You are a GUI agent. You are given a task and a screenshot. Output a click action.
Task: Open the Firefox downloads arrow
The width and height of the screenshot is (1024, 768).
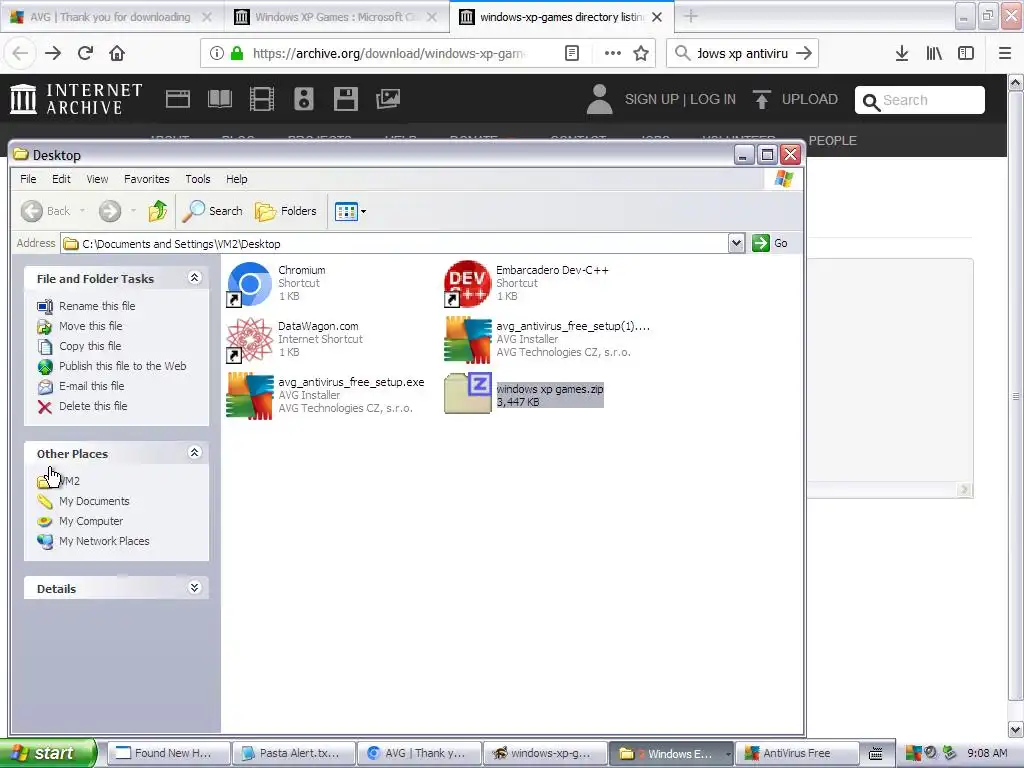[902, 54]
